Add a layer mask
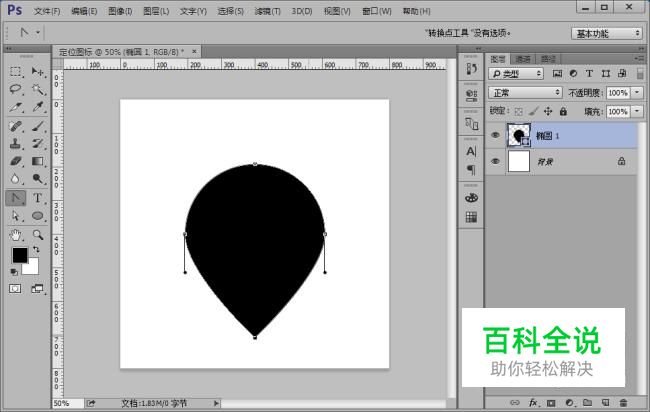The image size is (650, 412). click(x=551, y=402)
